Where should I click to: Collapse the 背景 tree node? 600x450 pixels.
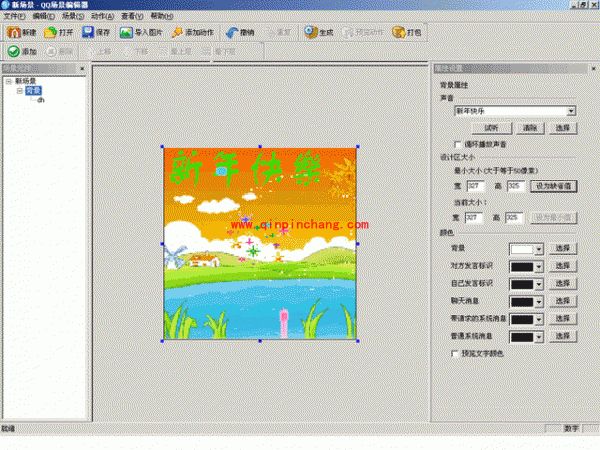tap(20, 91)
